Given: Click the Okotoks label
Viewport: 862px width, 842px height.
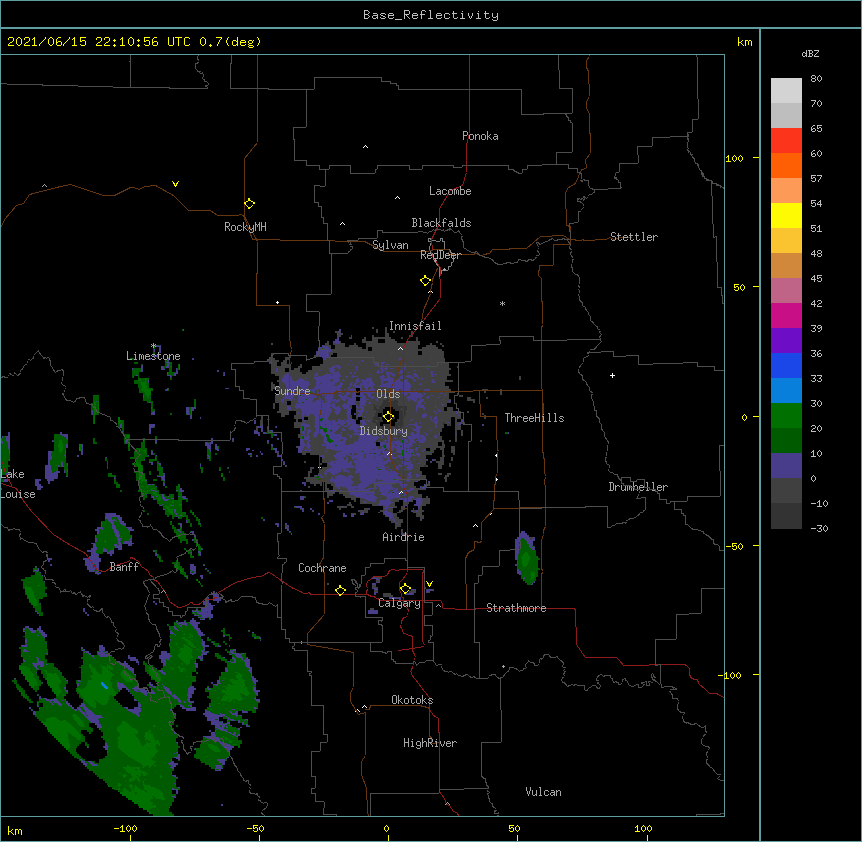Looking at the screenshot, I should pos(412,700).
